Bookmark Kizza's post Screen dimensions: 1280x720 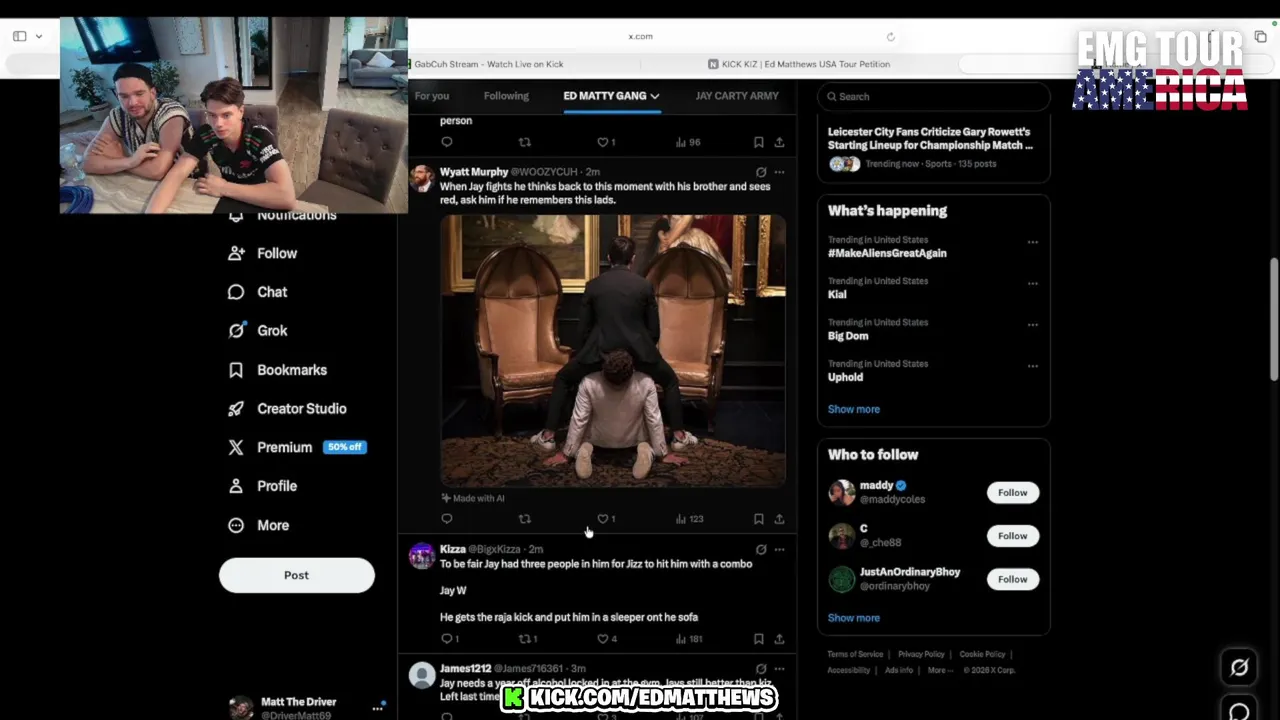pos(759,639)
